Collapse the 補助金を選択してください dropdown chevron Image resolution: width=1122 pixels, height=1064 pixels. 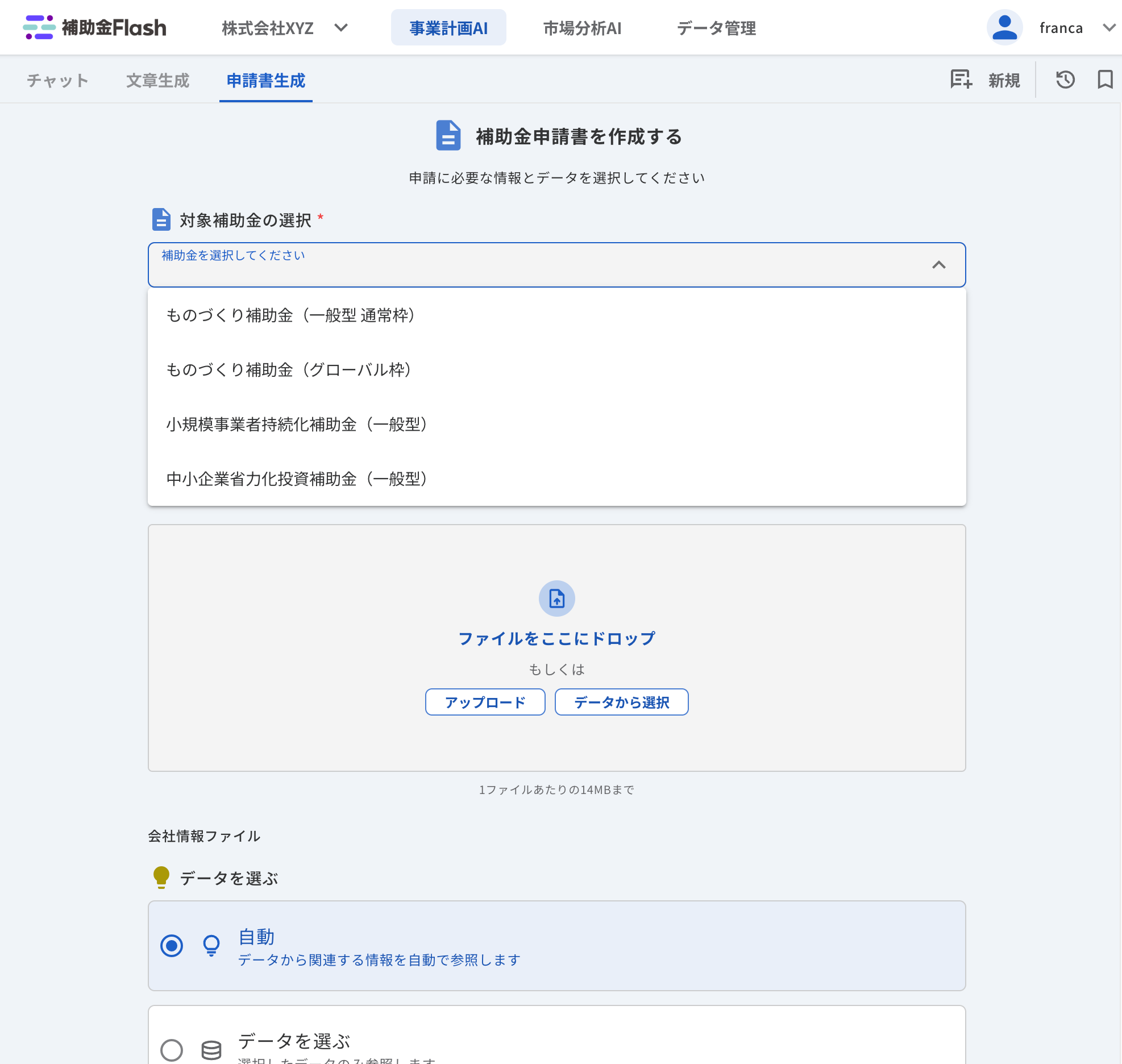point(938,265)
